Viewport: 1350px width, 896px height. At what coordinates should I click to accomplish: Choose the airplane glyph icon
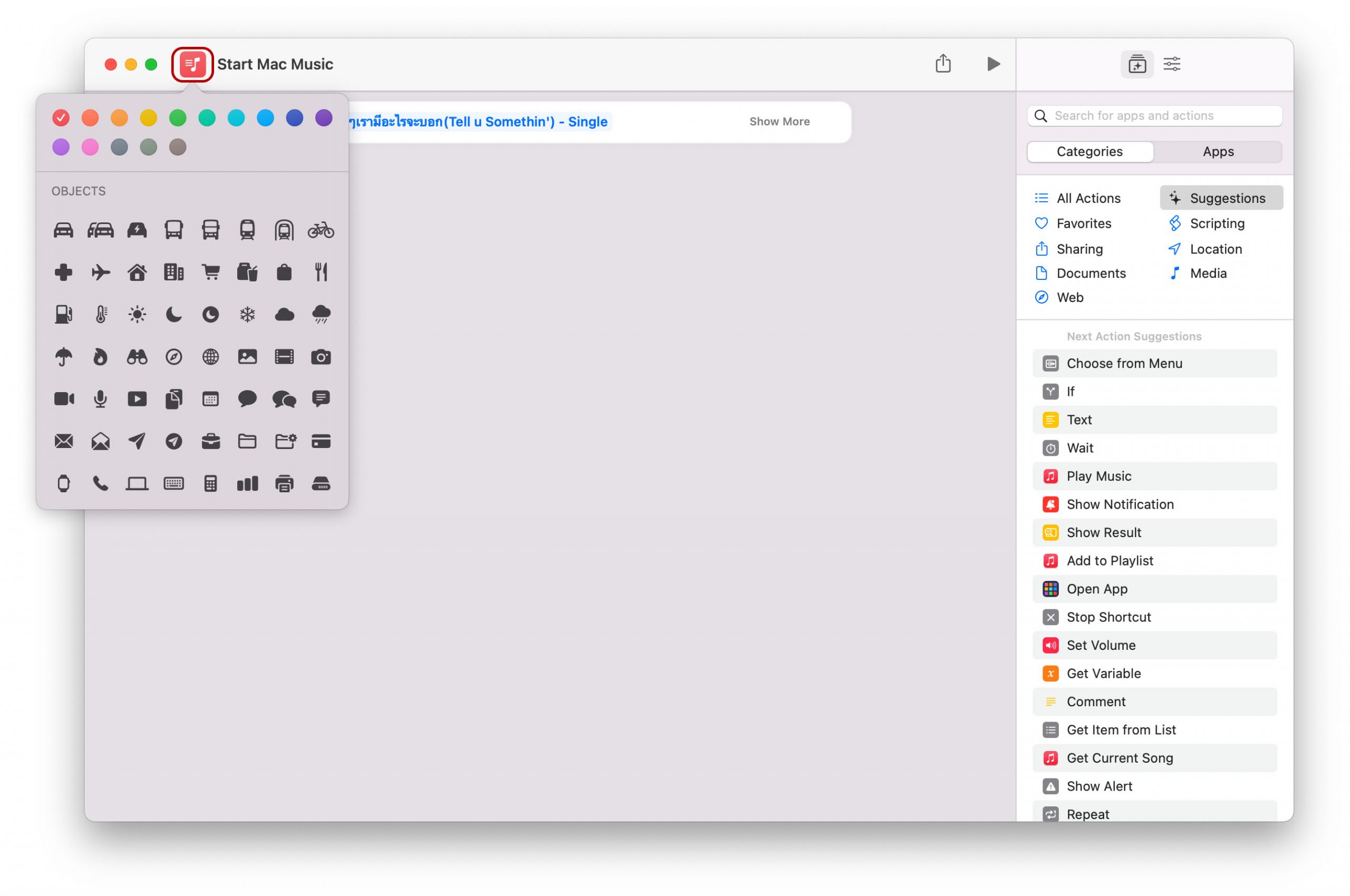coord(100,272)
